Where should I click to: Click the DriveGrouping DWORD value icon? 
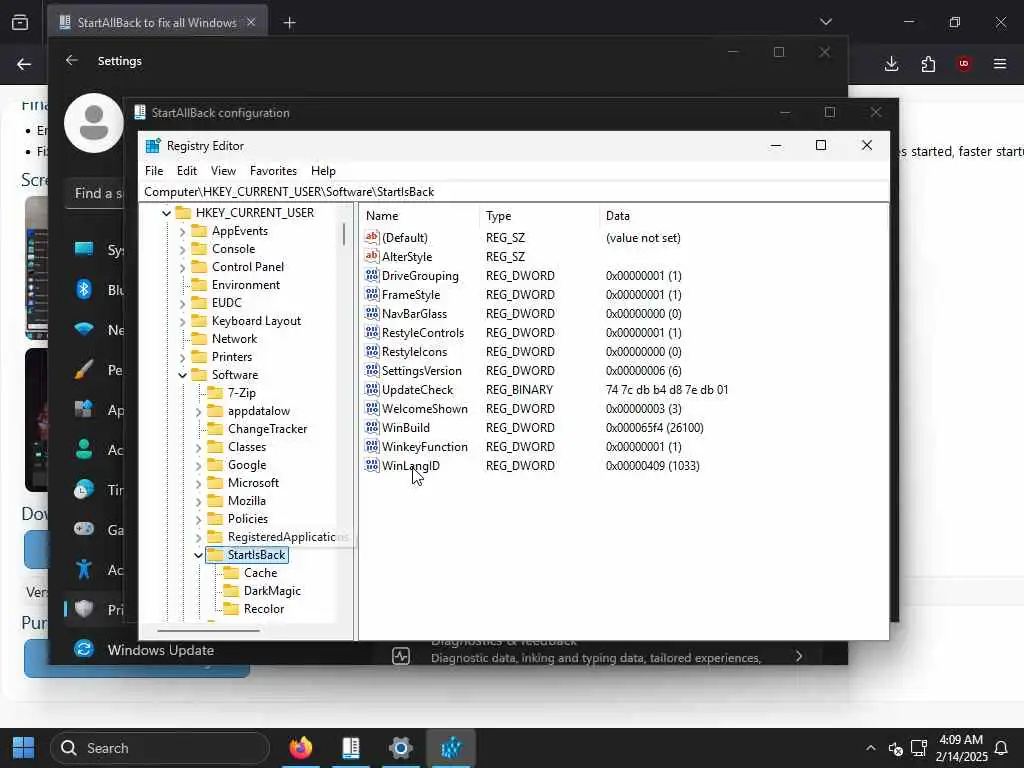coord(372,275)
